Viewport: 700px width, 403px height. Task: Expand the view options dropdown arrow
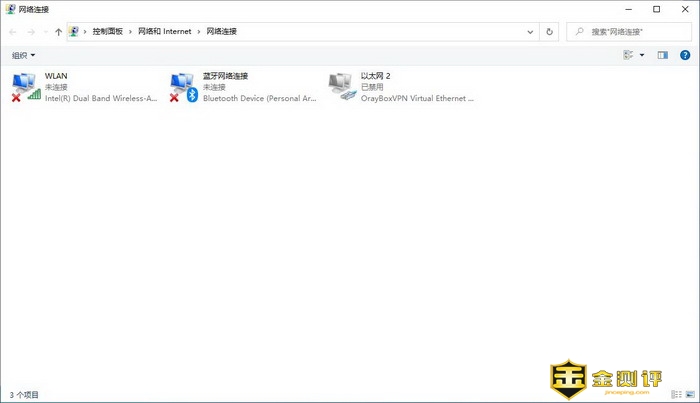pos(642,55)
